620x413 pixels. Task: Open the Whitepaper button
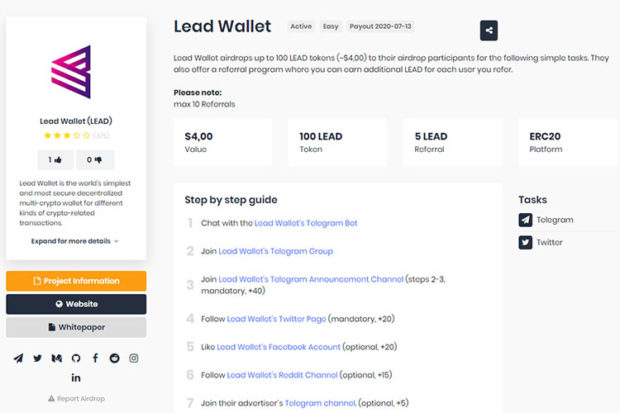click(76, 327)
